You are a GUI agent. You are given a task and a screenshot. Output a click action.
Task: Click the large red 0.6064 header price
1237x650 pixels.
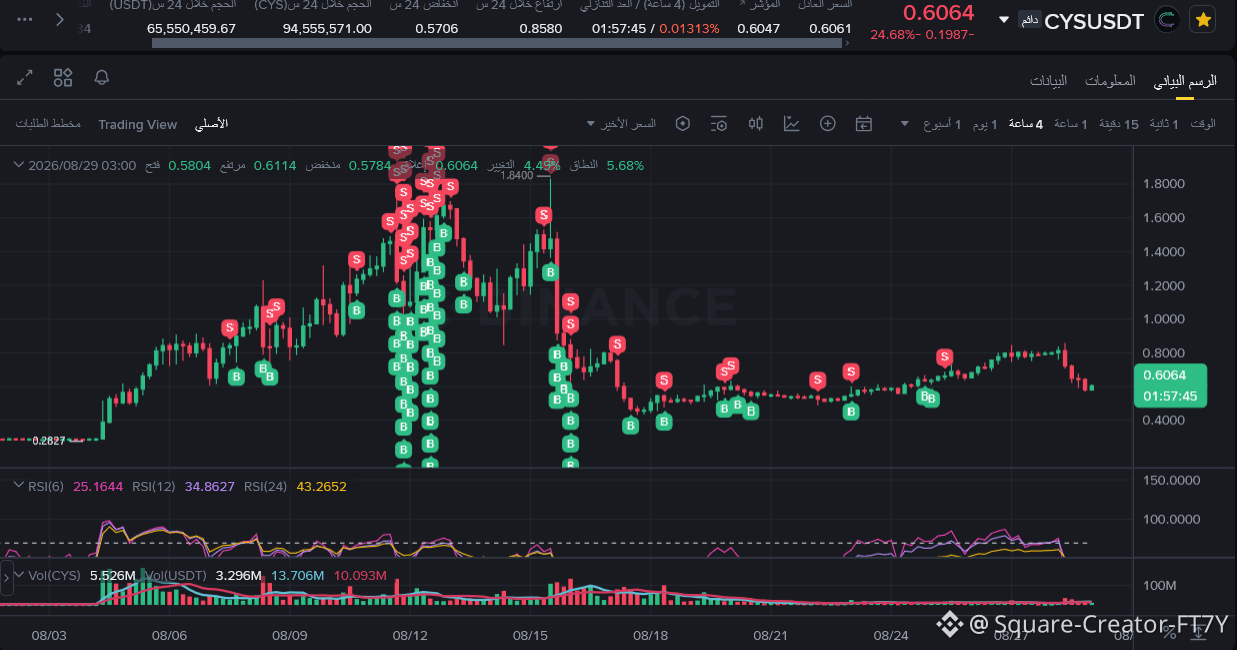pos(938,13)
